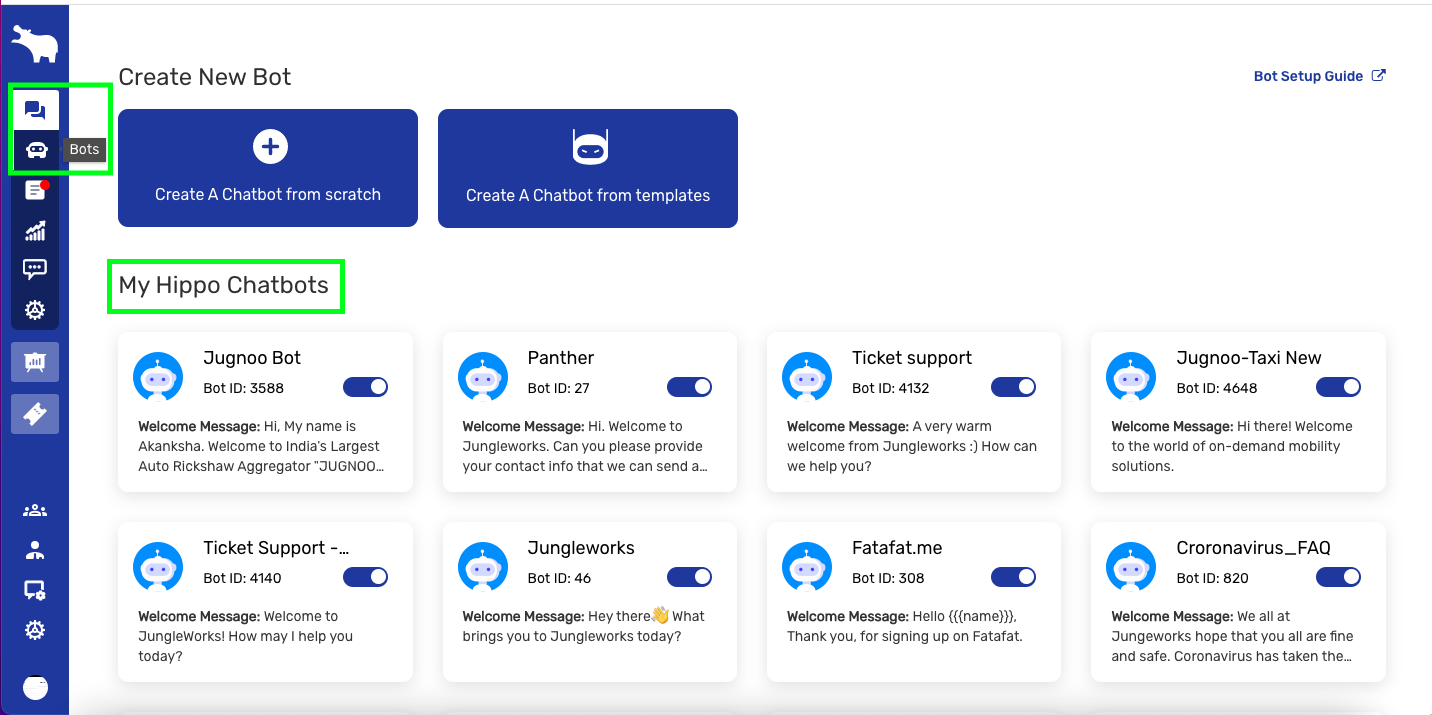The width and height of the screenshot is (1432, 715).
Task: Click the speech bubble message icon in sidebar
Action: tap(35, 269)
